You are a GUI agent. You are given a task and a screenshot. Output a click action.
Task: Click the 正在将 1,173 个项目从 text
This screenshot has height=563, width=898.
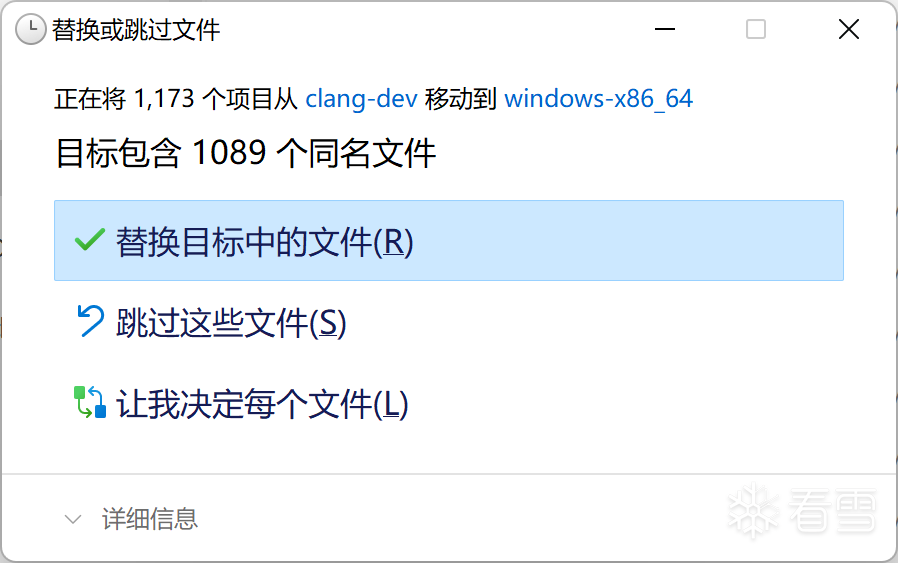pos(176,99)
